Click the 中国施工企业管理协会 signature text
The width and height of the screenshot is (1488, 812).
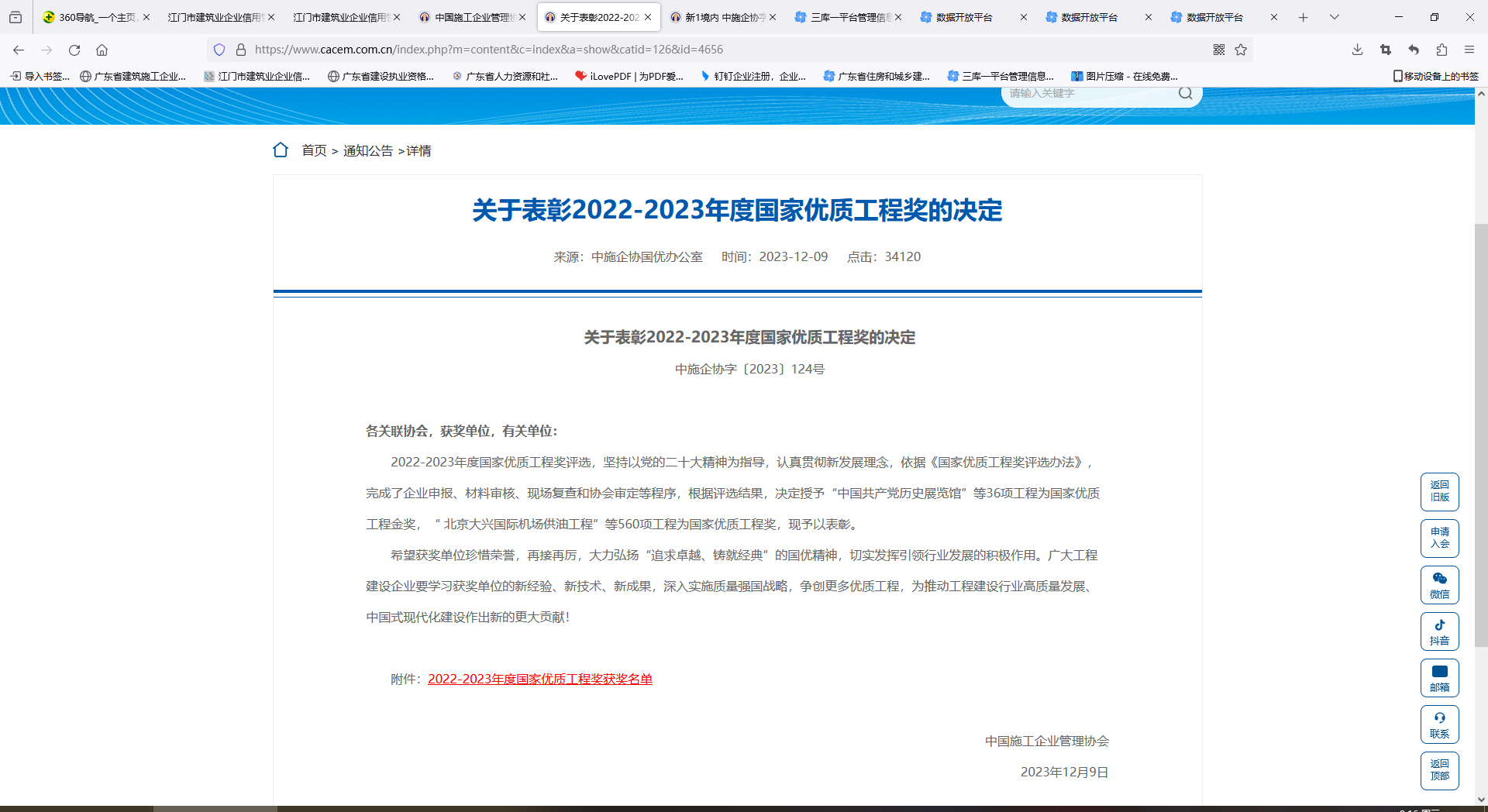1047,741
